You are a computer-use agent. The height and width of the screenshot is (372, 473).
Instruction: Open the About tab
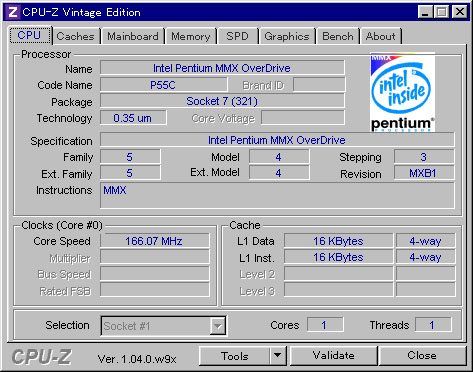381,36
